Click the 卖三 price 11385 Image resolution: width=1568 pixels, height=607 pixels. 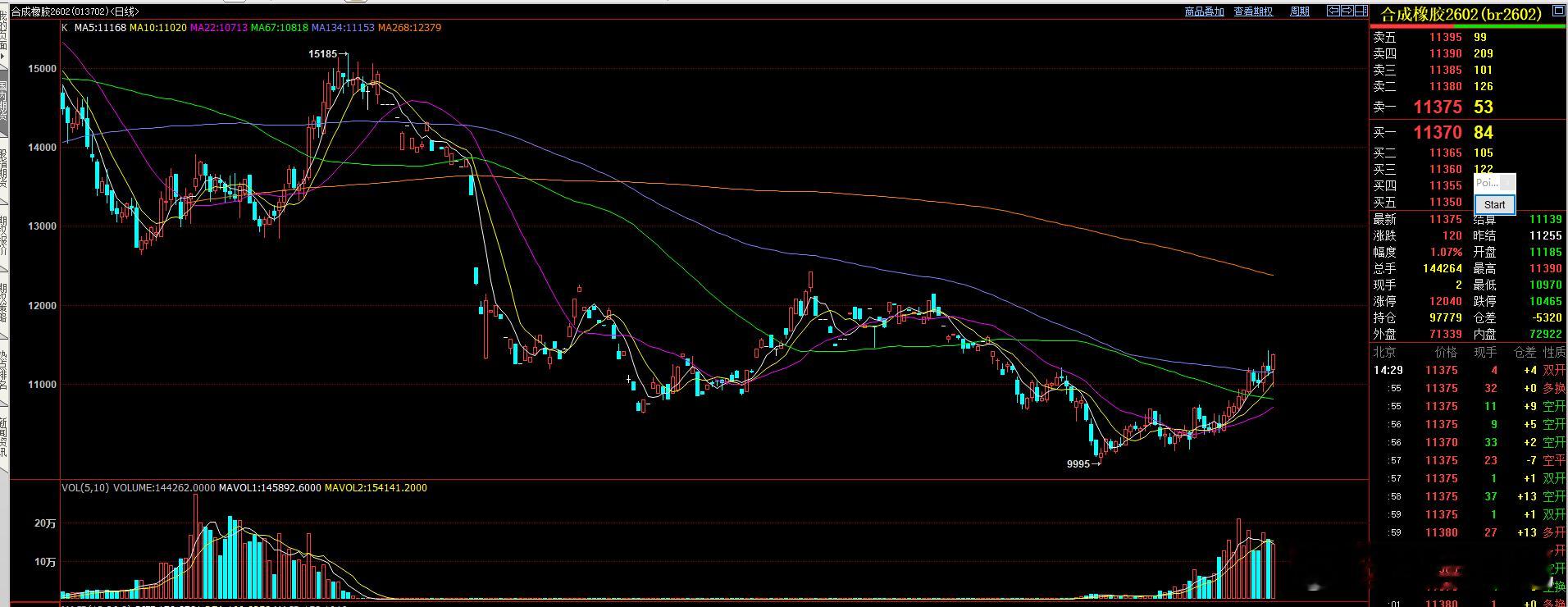pos(1445,70)
